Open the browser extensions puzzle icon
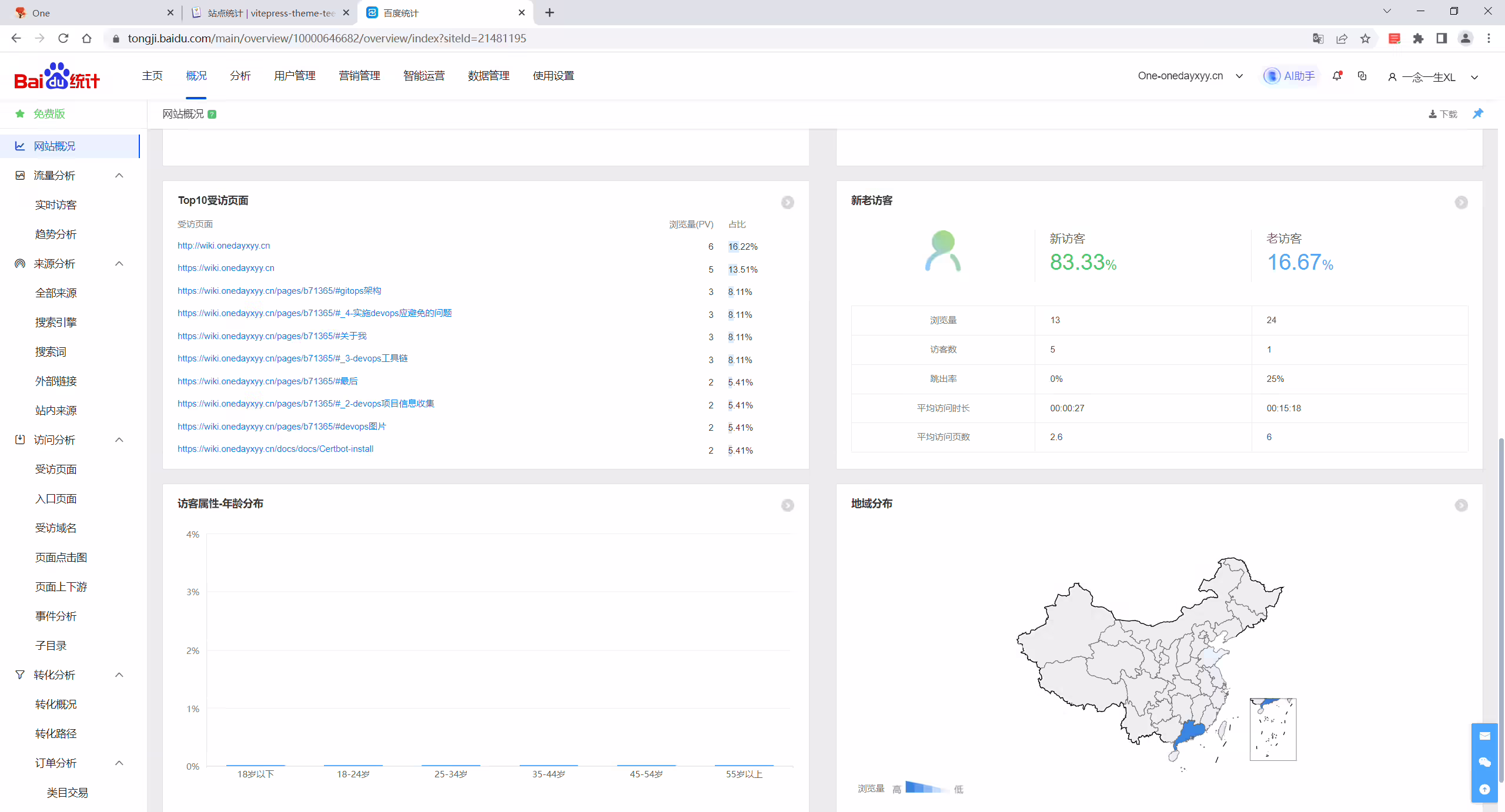Viewport: 1505px width, 812px height. [1418, 38]
